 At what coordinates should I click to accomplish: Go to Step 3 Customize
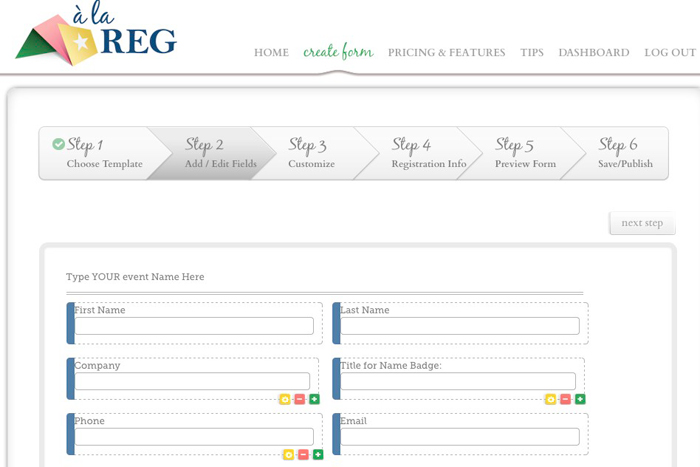coord(312,153)
